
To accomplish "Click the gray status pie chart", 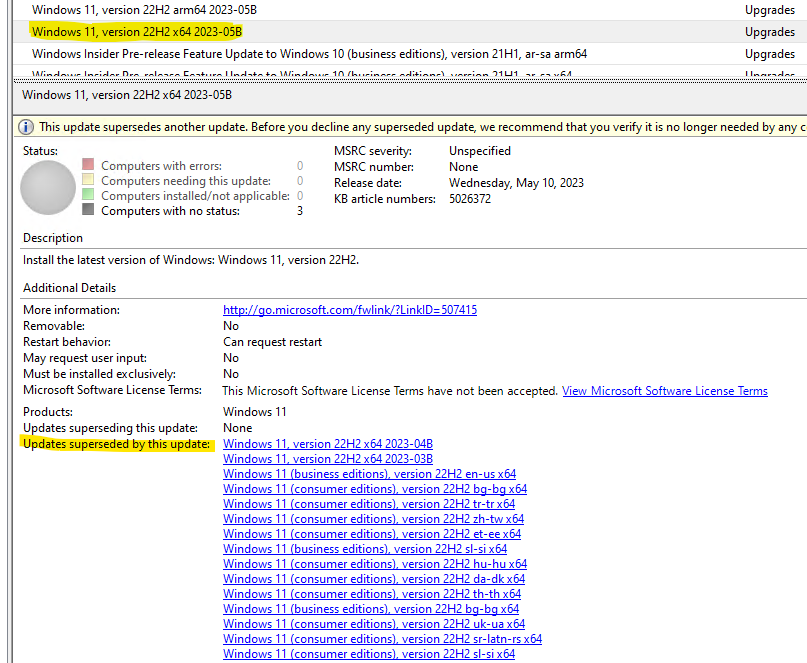I will tap(48, 187).
